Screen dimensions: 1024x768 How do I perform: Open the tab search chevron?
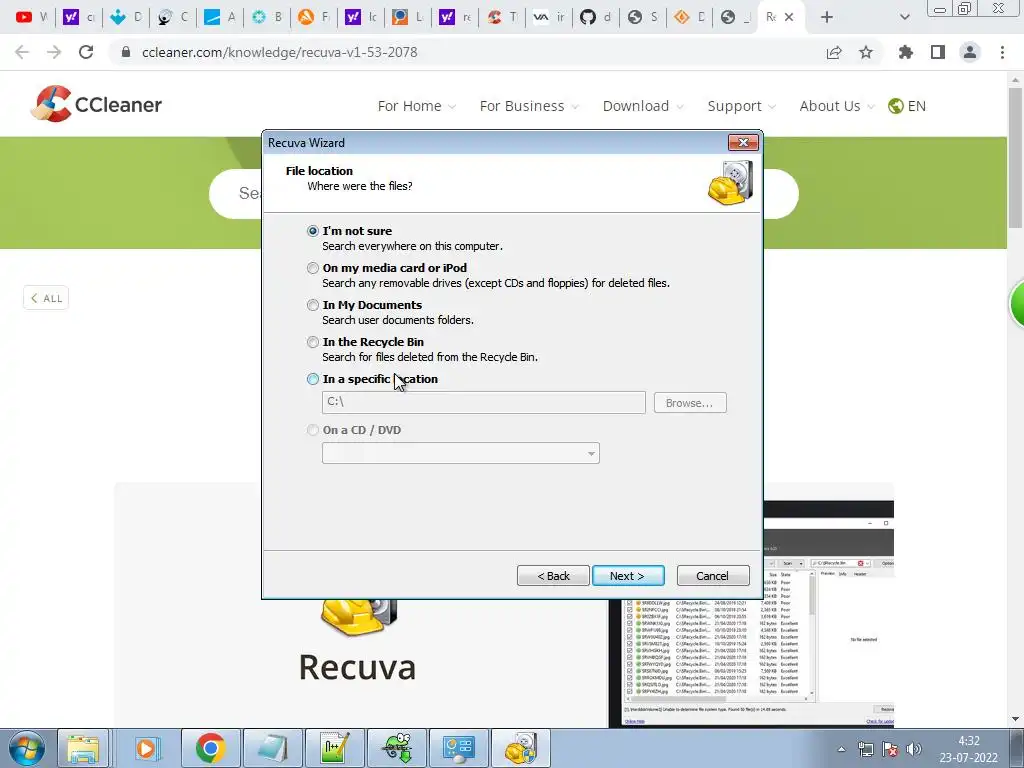point(904,17)
